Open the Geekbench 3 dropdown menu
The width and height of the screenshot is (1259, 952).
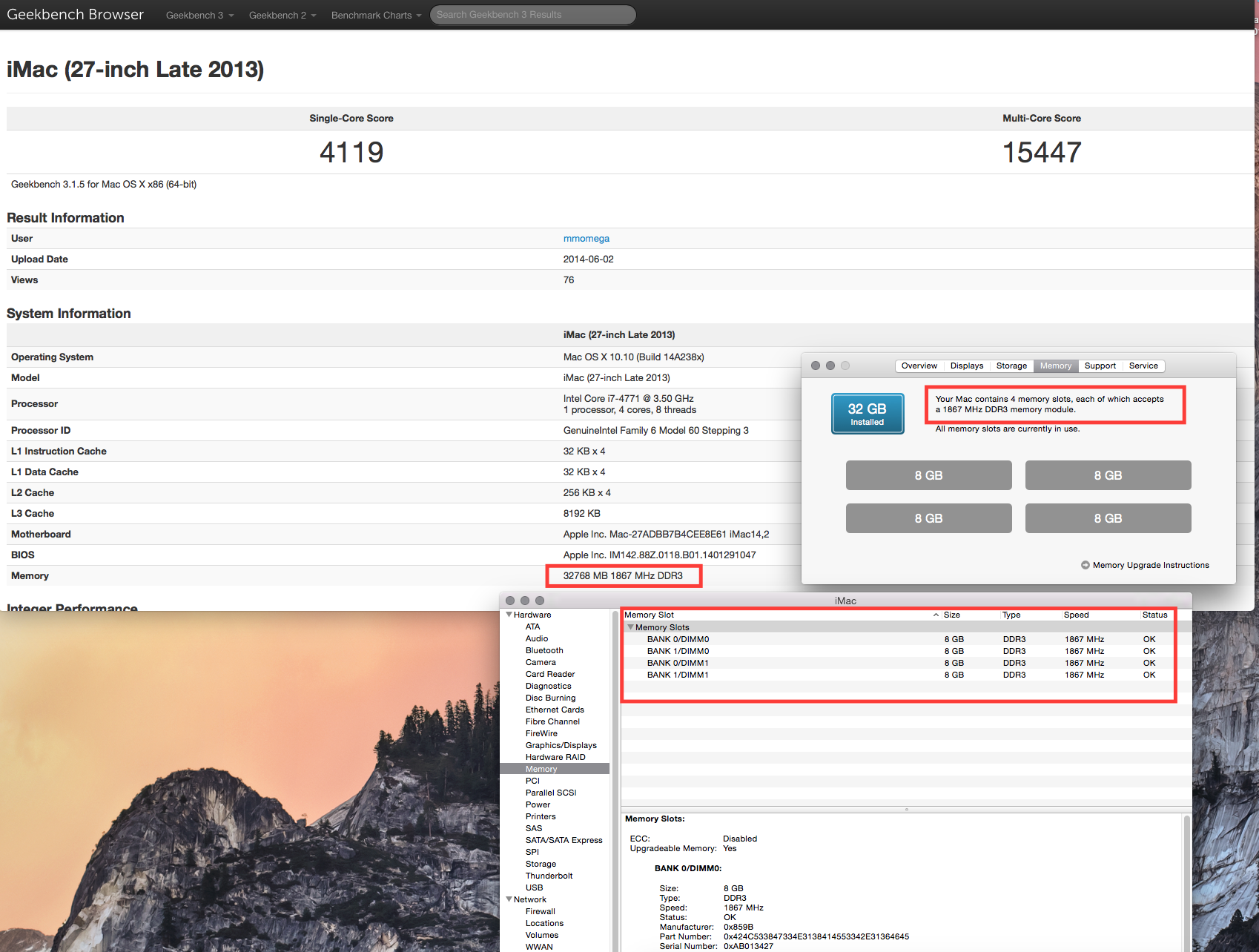coord(199,15)
